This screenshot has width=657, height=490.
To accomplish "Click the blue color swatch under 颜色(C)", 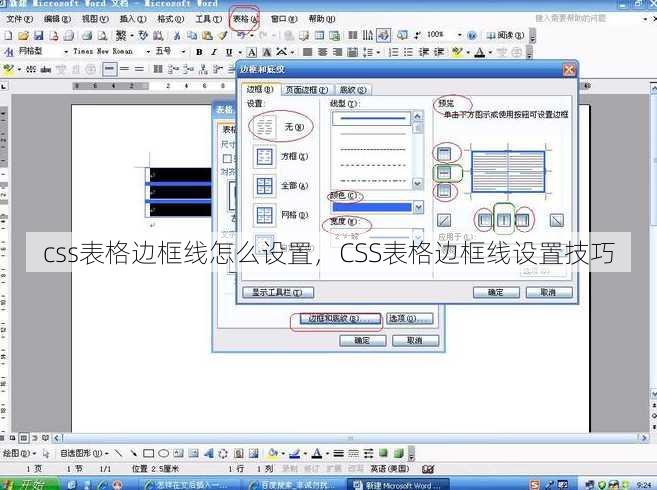I will [x=372, y=207].
